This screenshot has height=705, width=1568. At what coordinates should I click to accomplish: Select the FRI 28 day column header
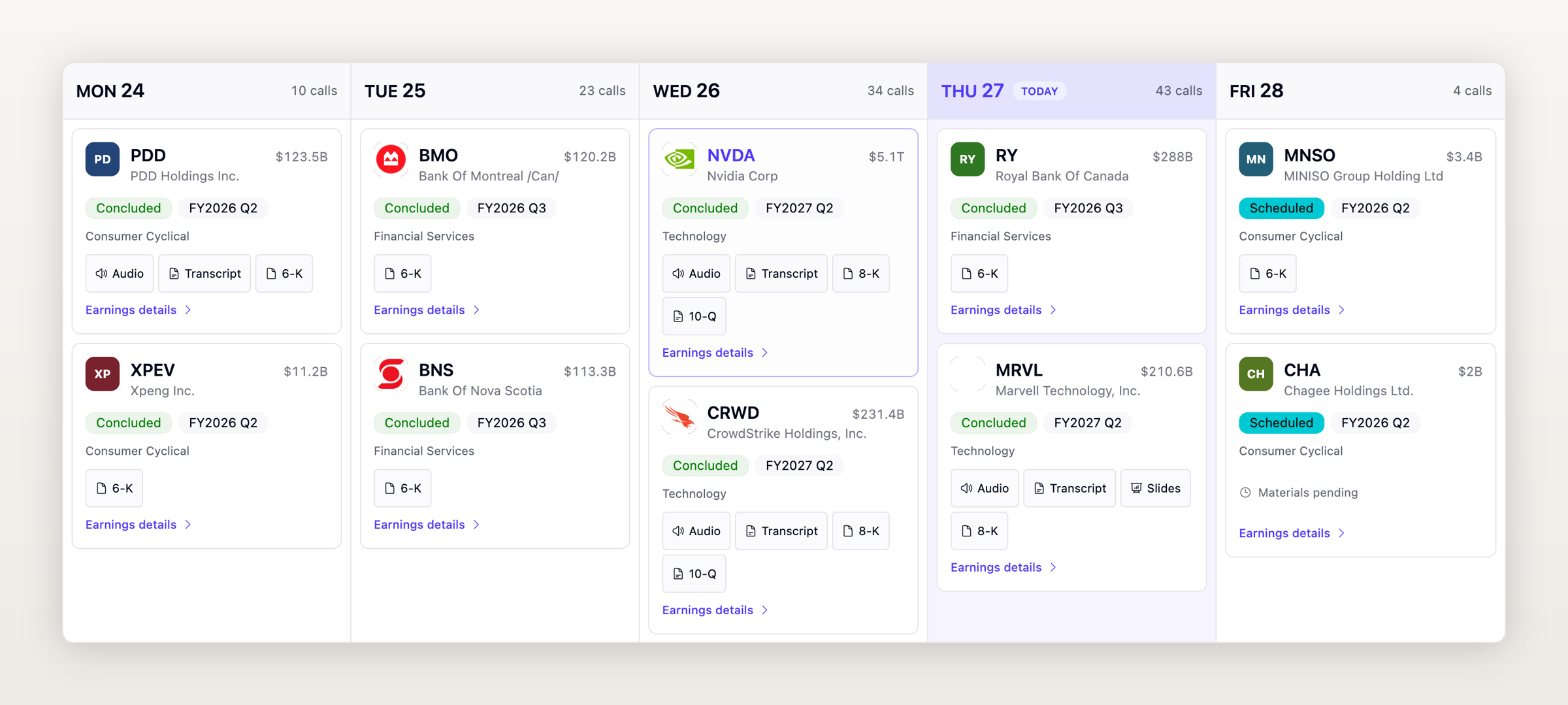tap(1360, 91)
